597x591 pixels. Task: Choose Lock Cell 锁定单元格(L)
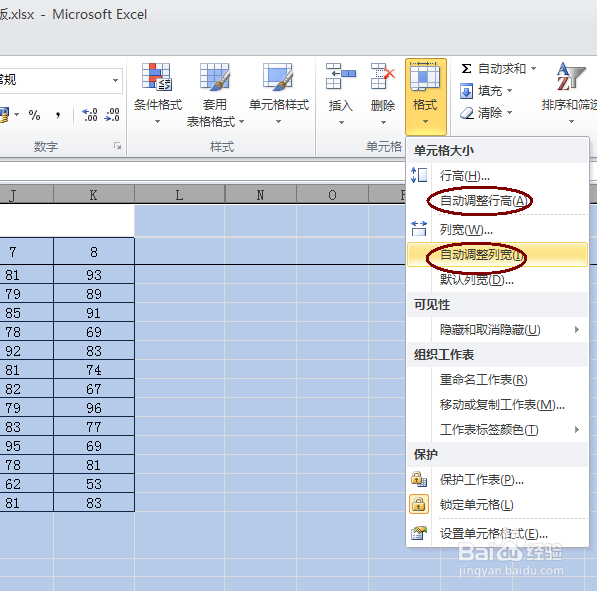tap(497, 505)
